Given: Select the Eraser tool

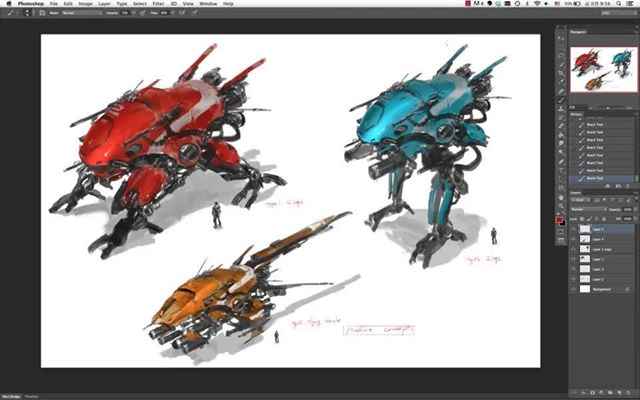Looking at the screenshot, I should [x=561, y=126].
